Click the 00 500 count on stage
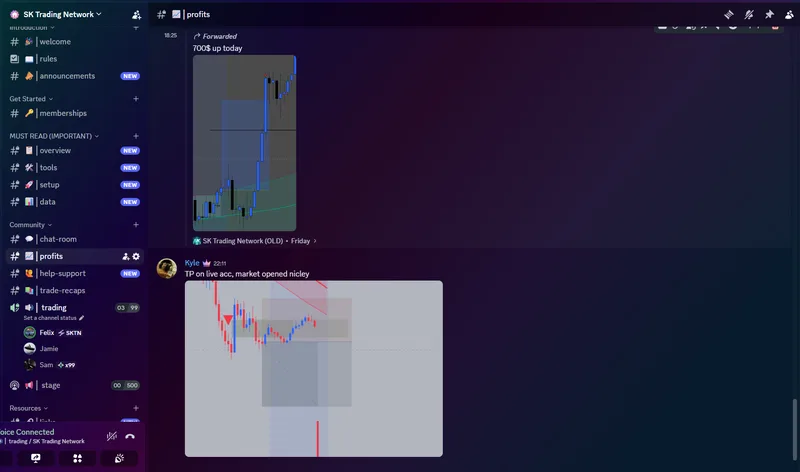Viewport: 800px width, 472px height. 126,385
